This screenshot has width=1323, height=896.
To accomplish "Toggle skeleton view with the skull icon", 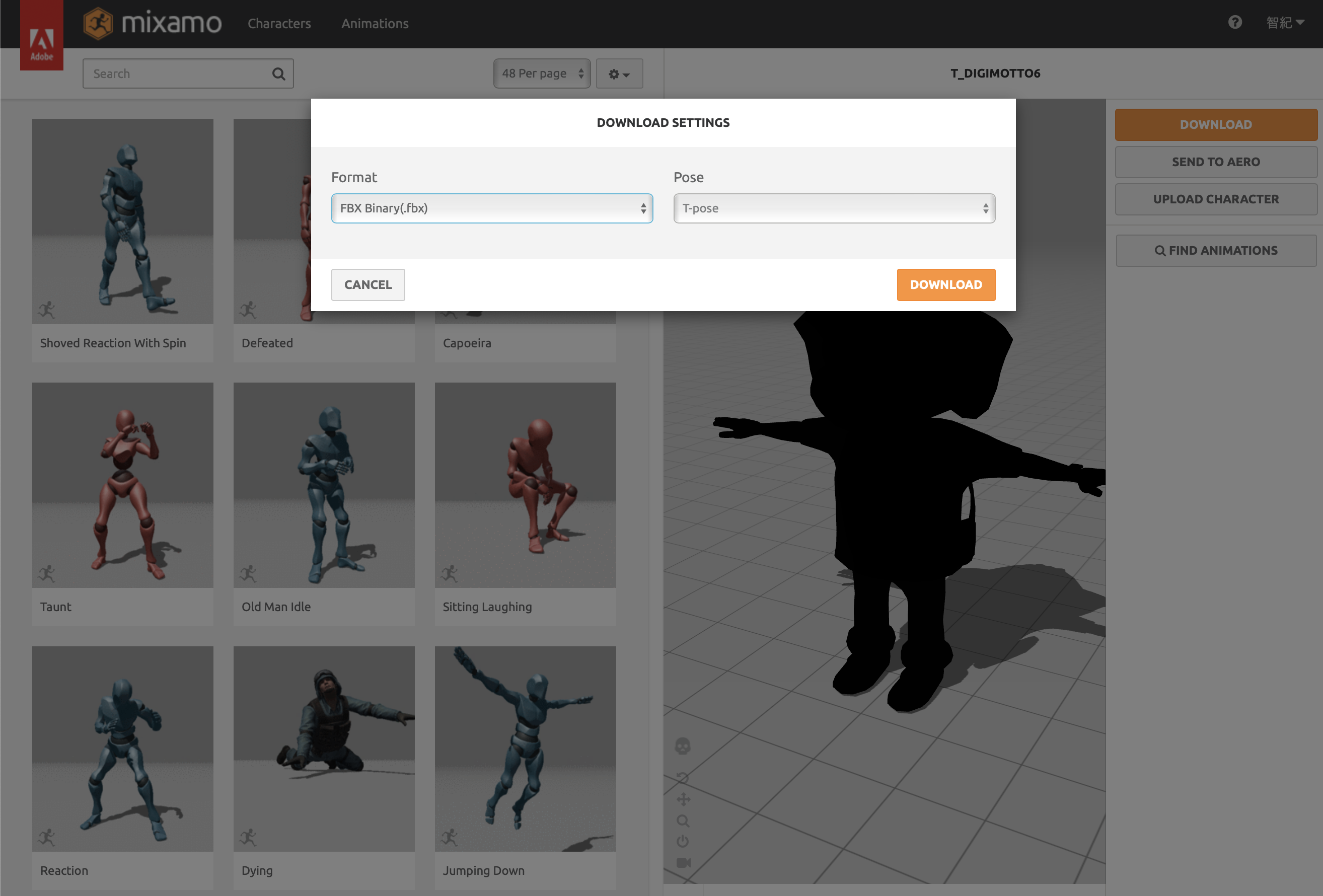I will point(683,745).
